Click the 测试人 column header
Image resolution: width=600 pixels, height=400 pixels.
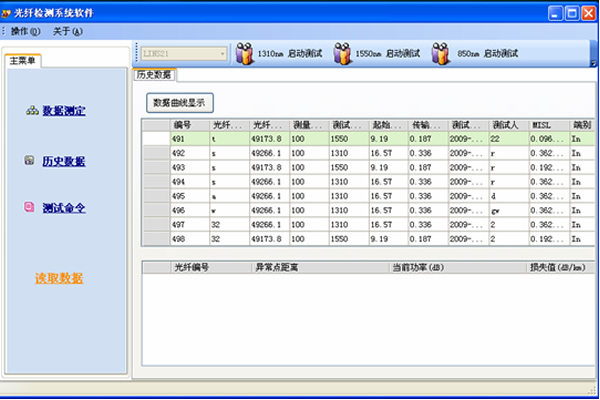tap(508, 125)
